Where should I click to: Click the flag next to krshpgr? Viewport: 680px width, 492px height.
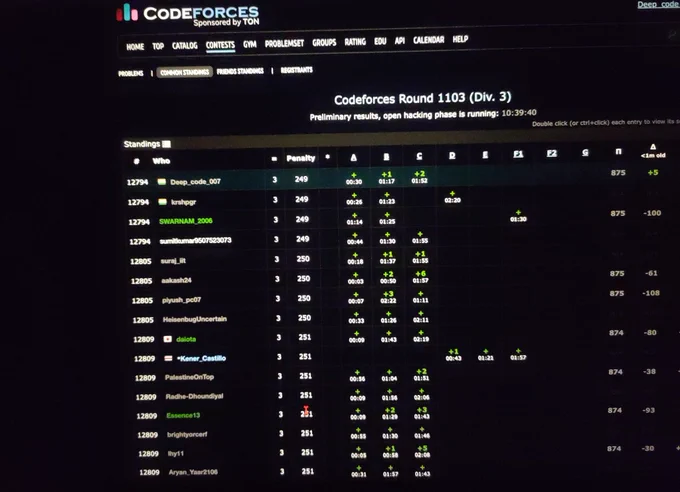click(x=163, y=202)
